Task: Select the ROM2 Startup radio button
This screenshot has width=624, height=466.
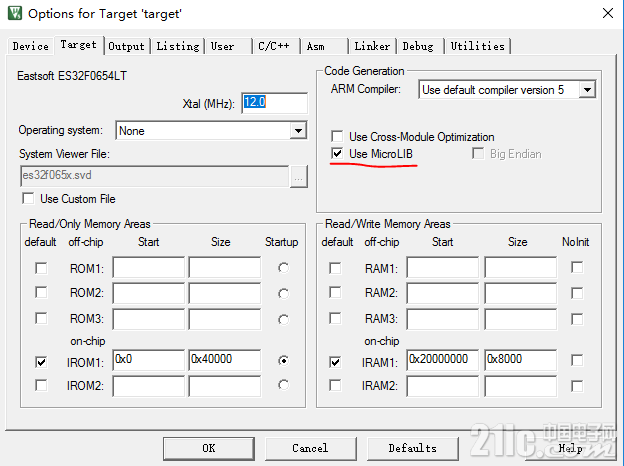Action: (x=283, y=294)
